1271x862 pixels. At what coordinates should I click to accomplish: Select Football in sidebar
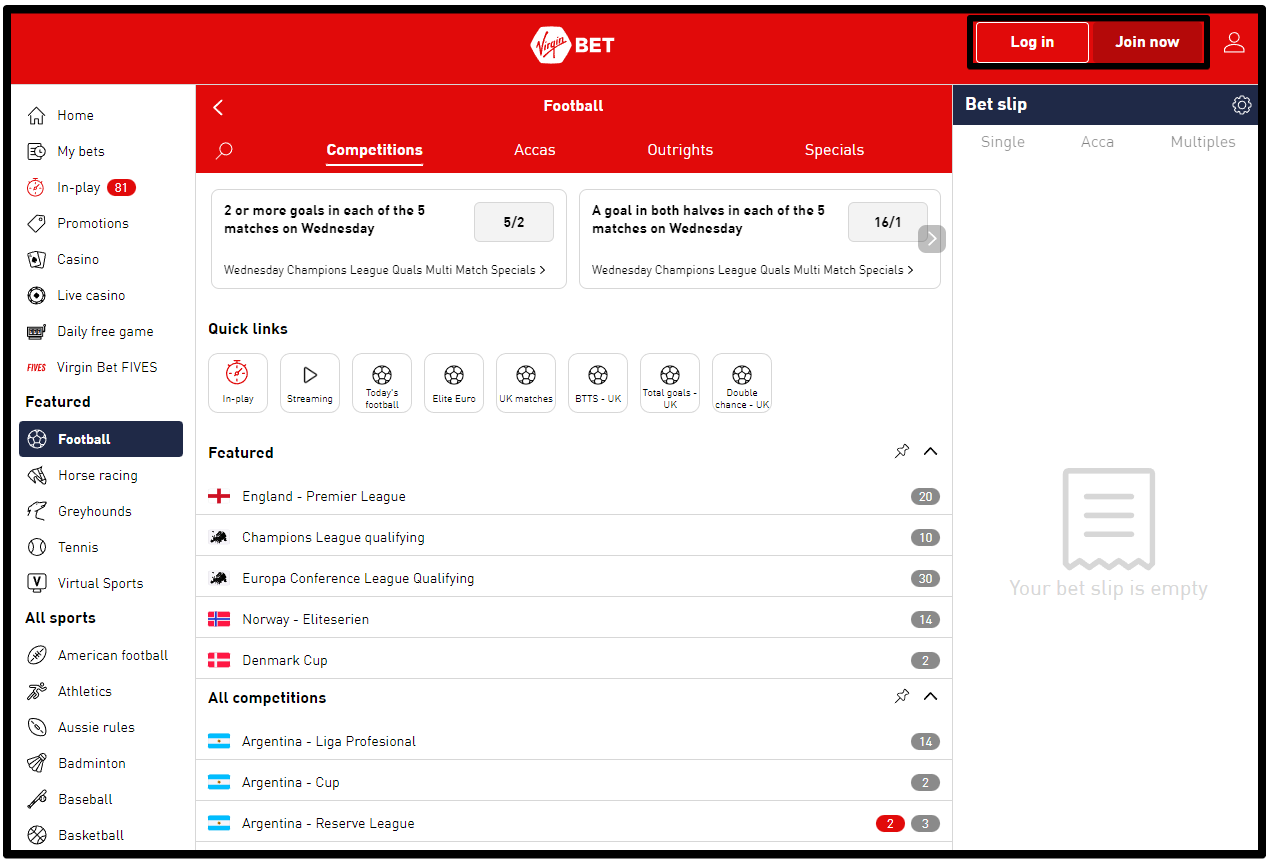101,439
